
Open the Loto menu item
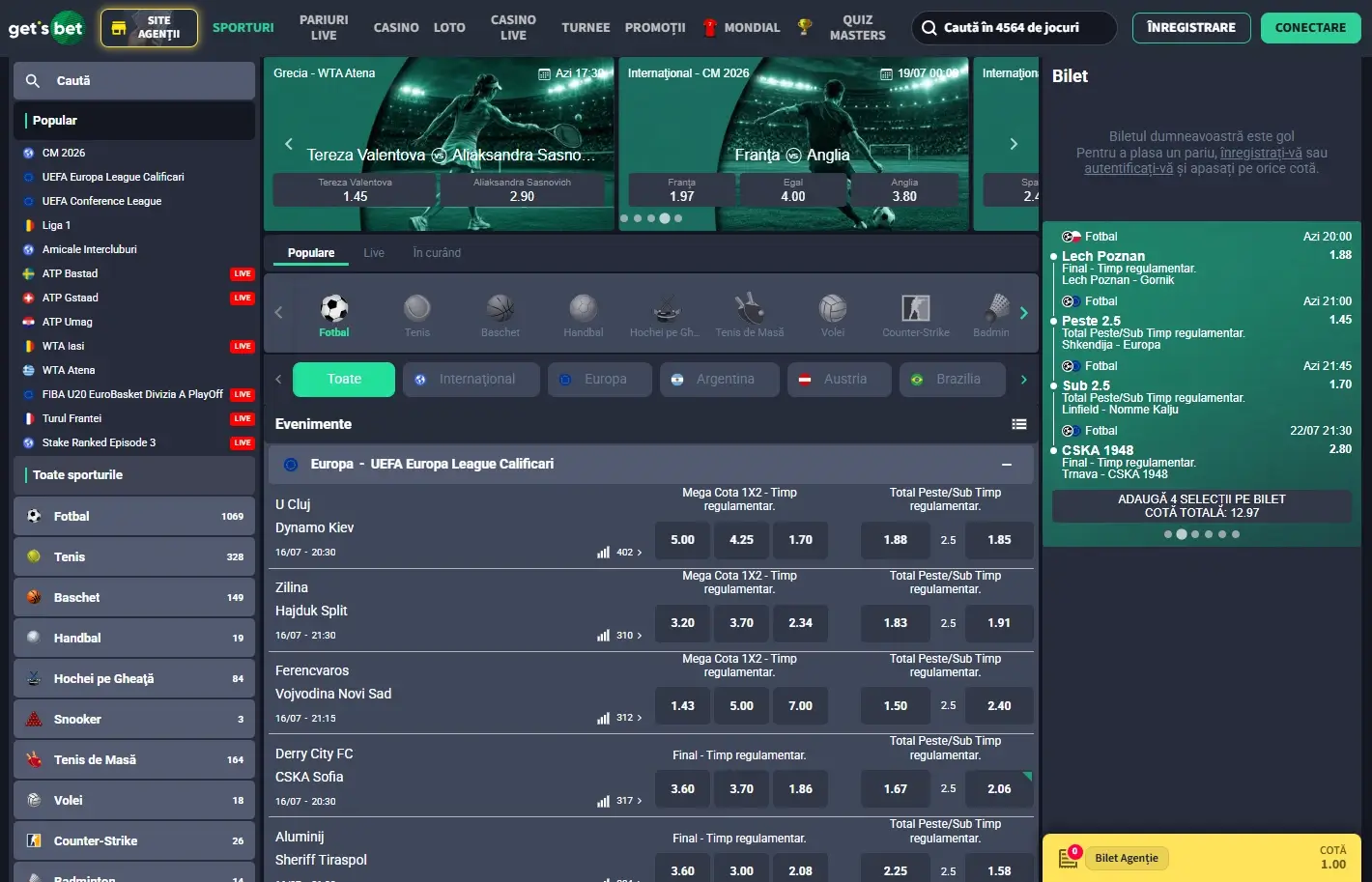449,28
